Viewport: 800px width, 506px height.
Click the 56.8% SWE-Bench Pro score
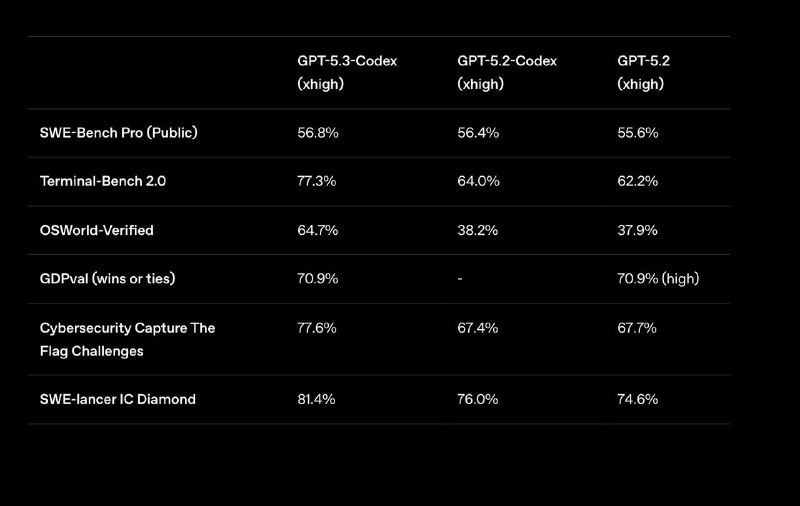(x=317, y=133)
